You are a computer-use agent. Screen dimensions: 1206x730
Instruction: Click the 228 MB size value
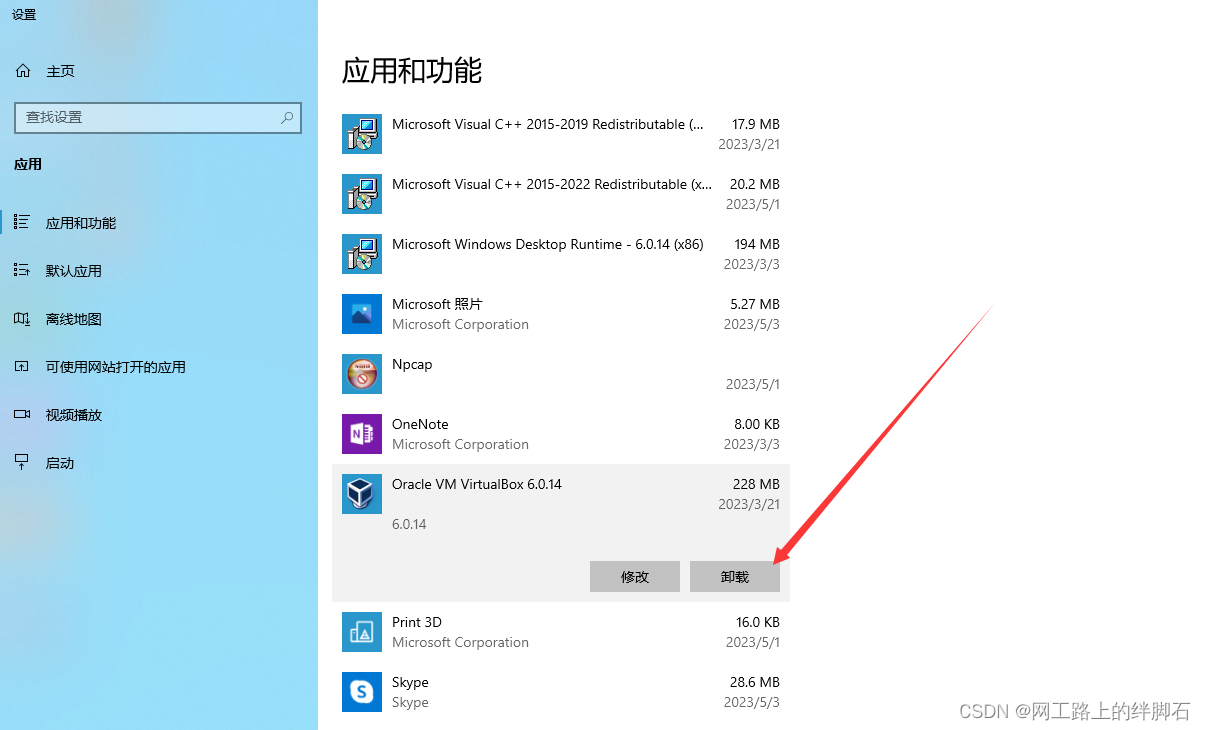756,484
